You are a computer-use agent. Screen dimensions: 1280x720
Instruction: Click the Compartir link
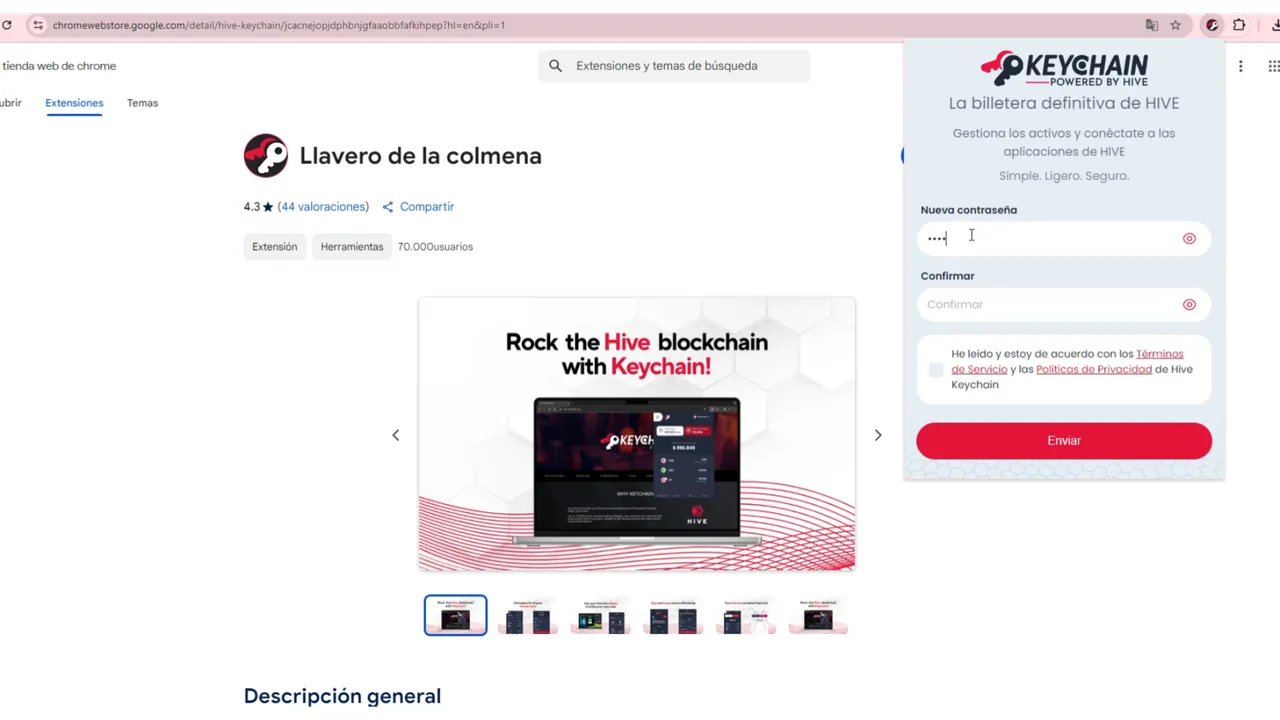tap(427, 207)
